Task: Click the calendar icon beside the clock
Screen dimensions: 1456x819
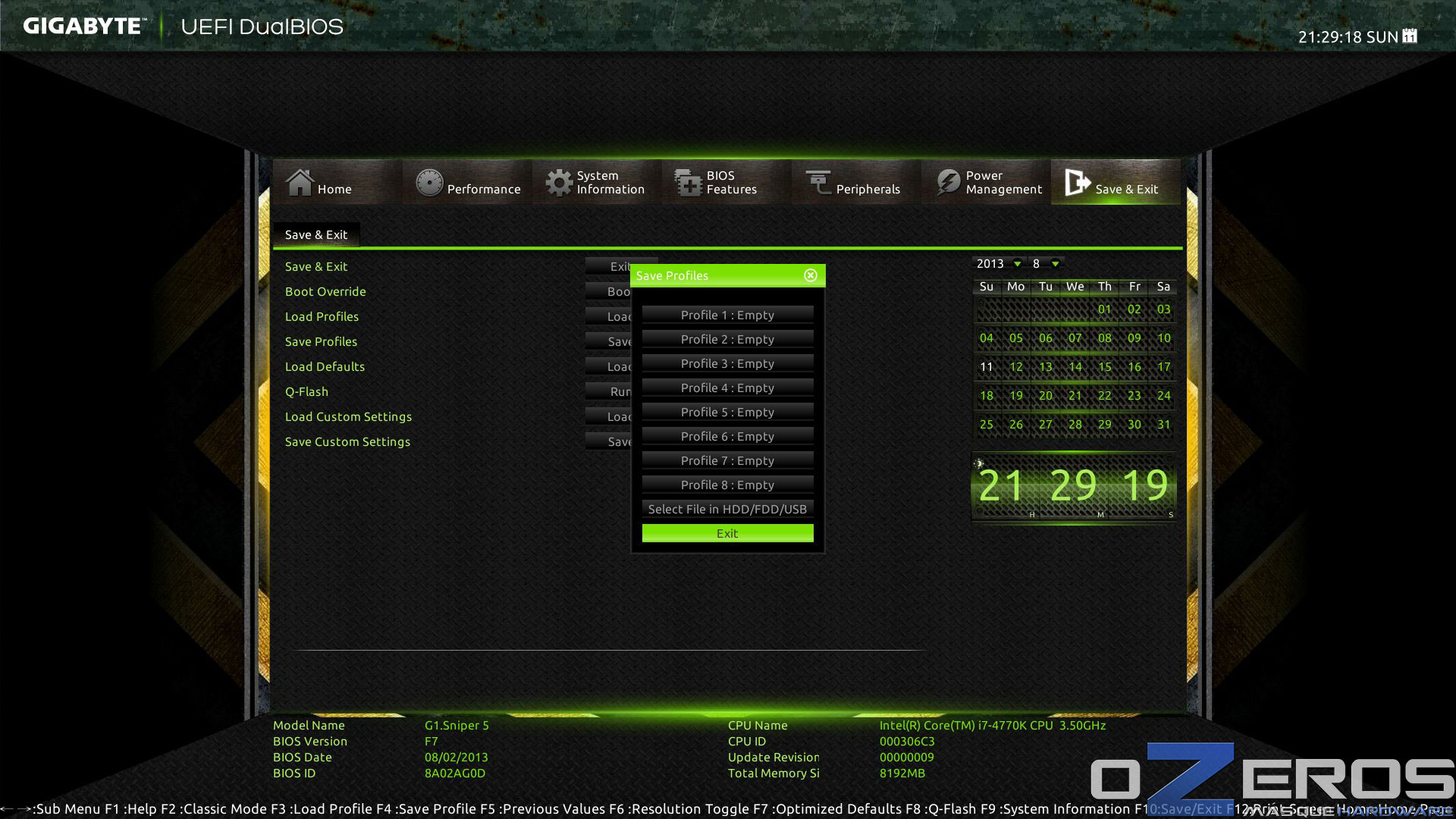Action: click(x=1410, y=36)
